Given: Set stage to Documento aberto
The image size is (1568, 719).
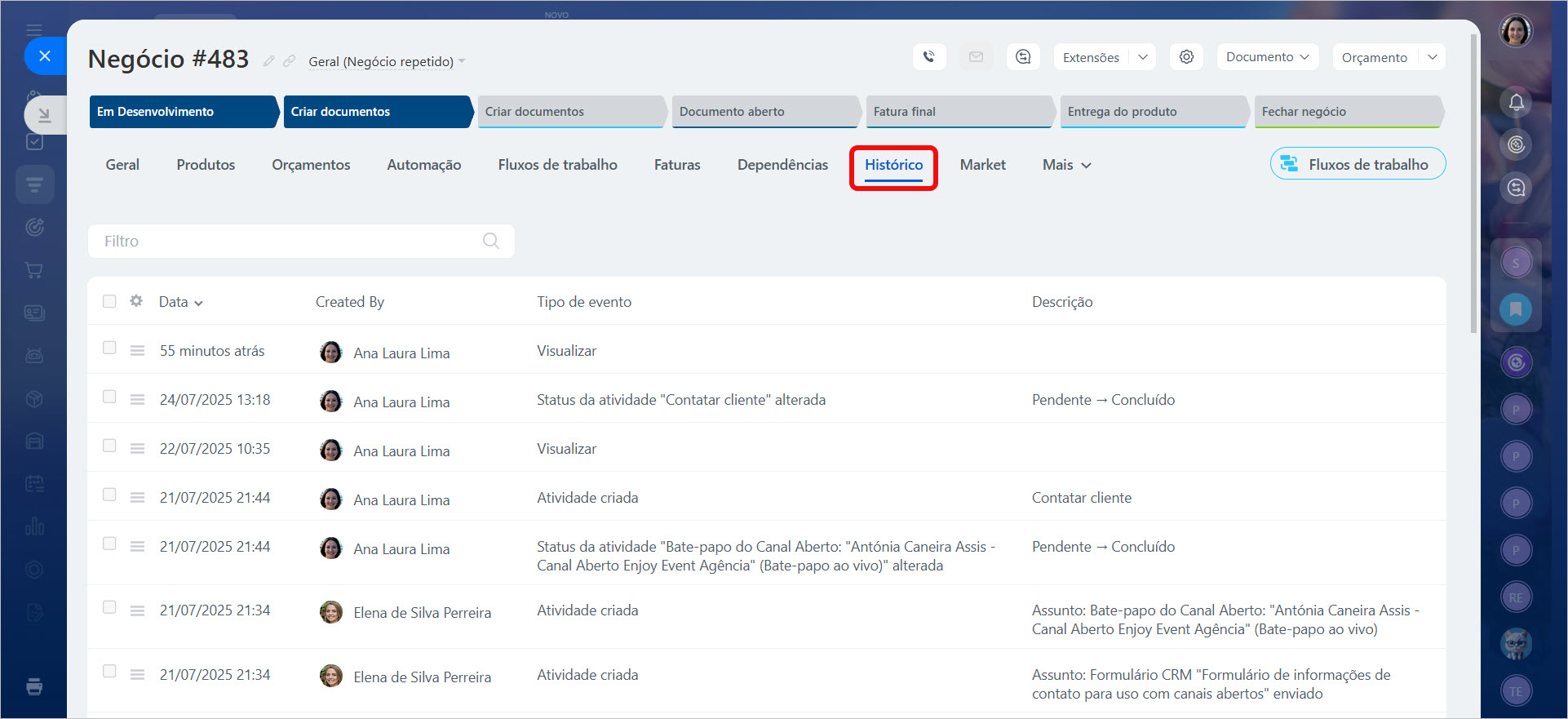Looking at the screenshot, I should coord(766,112).
